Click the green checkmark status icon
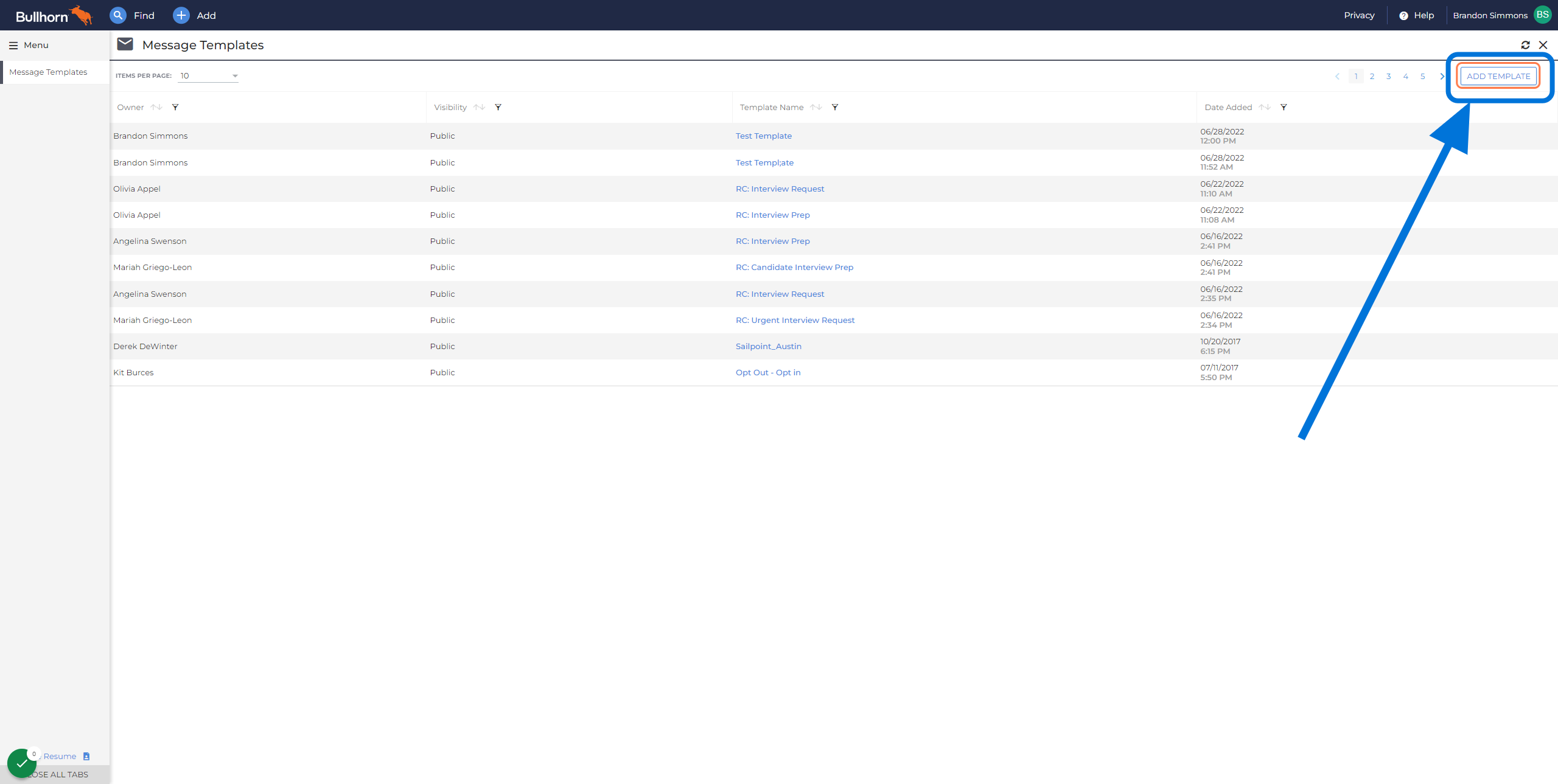The width and height of the screenshot is (1558, 784). pyautogui.click(x=22, y=763)
